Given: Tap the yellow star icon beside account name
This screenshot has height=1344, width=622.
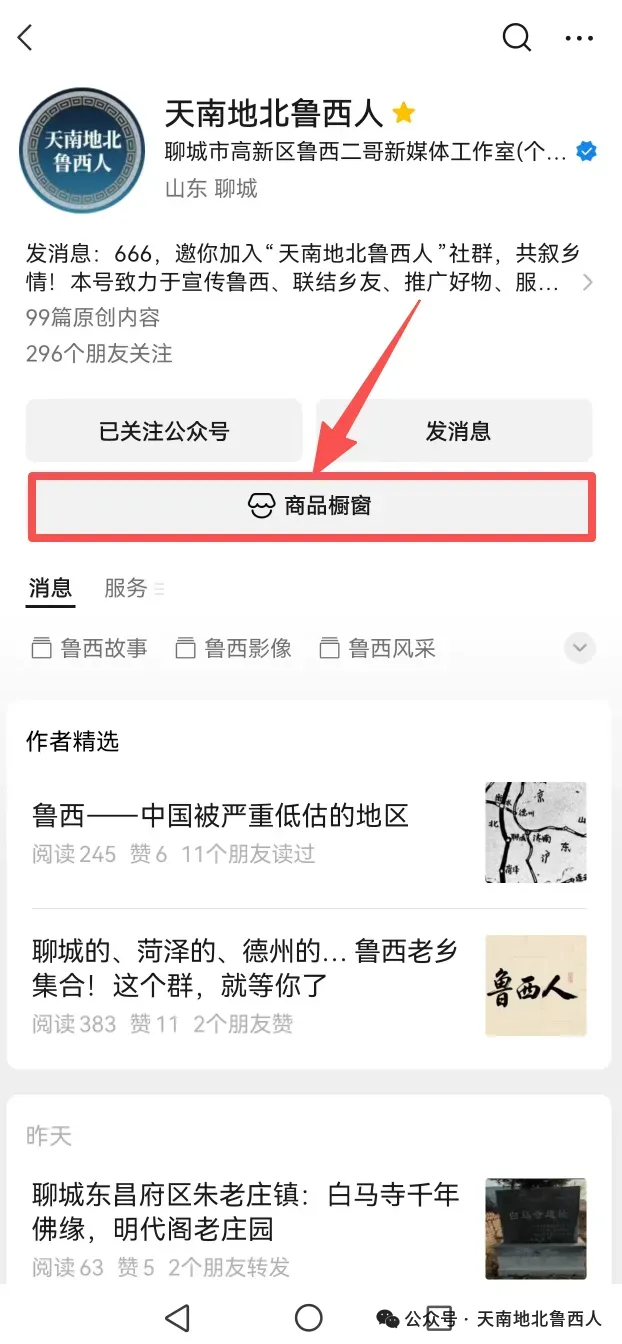Looking at the screenshot, I should tap(404, 113).
